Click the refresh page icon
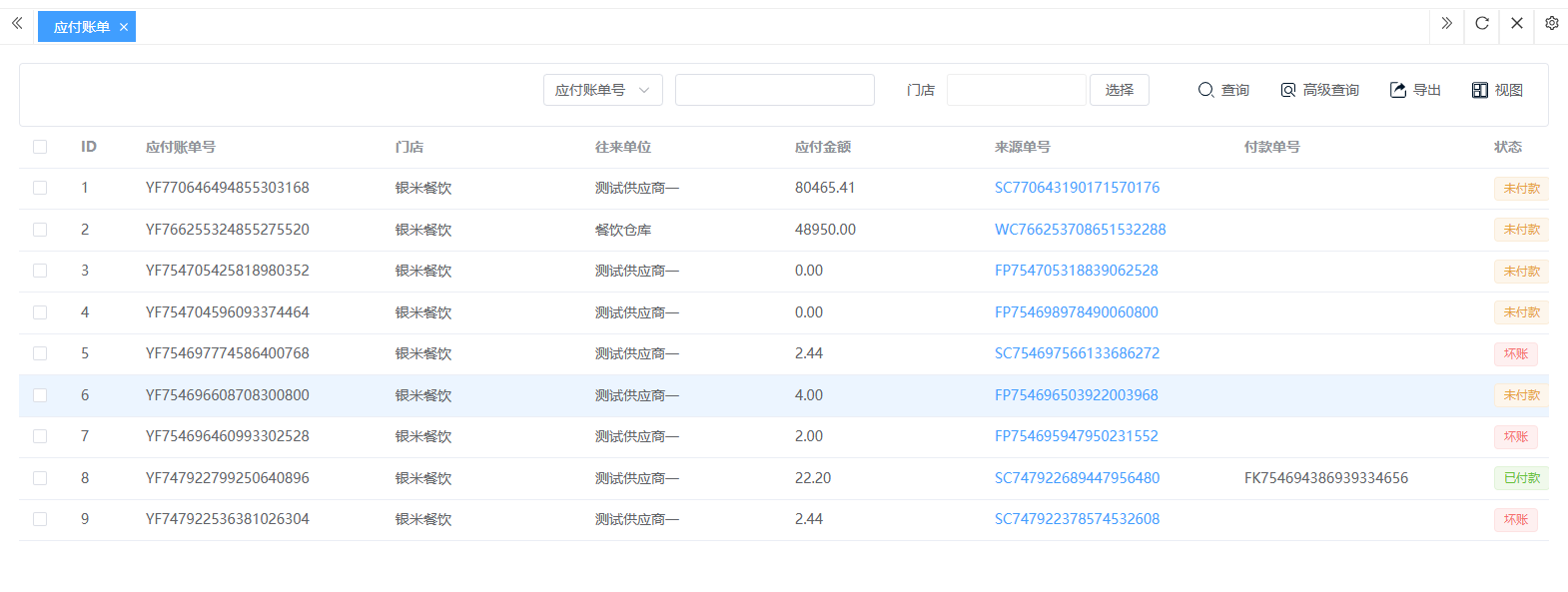Screen dimensions: 1568x592 tap(1482, 23)
